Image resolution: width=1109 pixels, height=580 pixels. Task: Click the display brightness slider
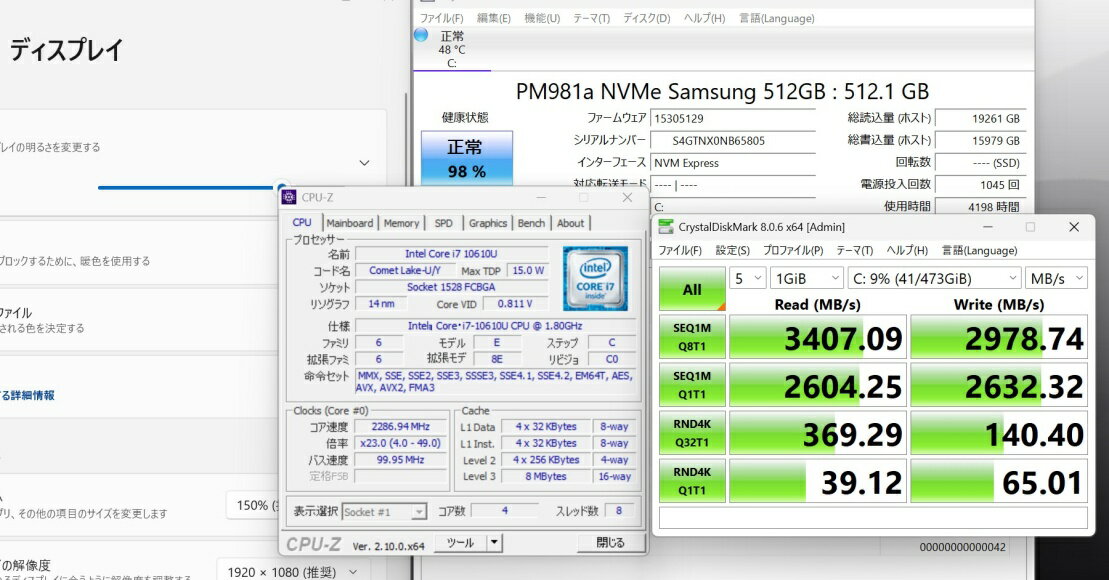(x=190, y=186)
